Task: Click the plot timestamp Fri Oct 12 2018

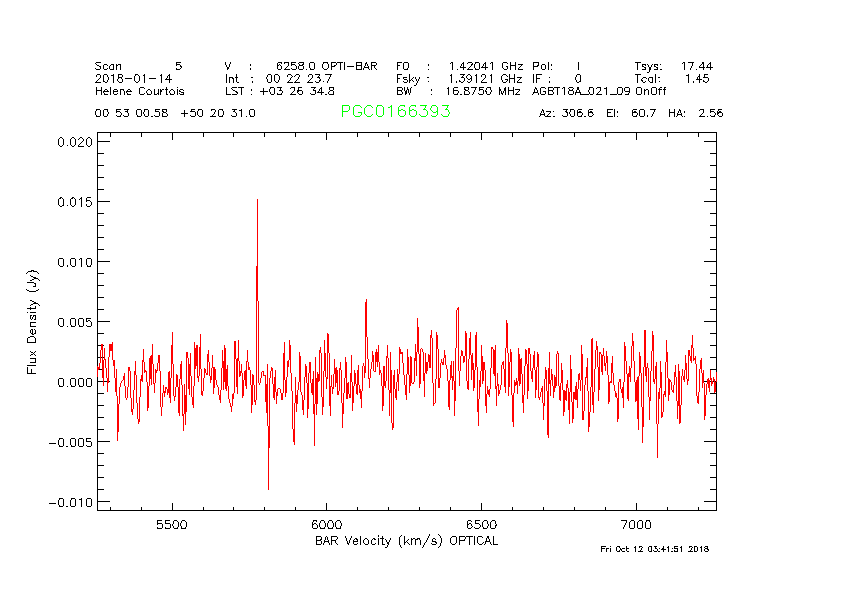Action: (x=655, y=549)
